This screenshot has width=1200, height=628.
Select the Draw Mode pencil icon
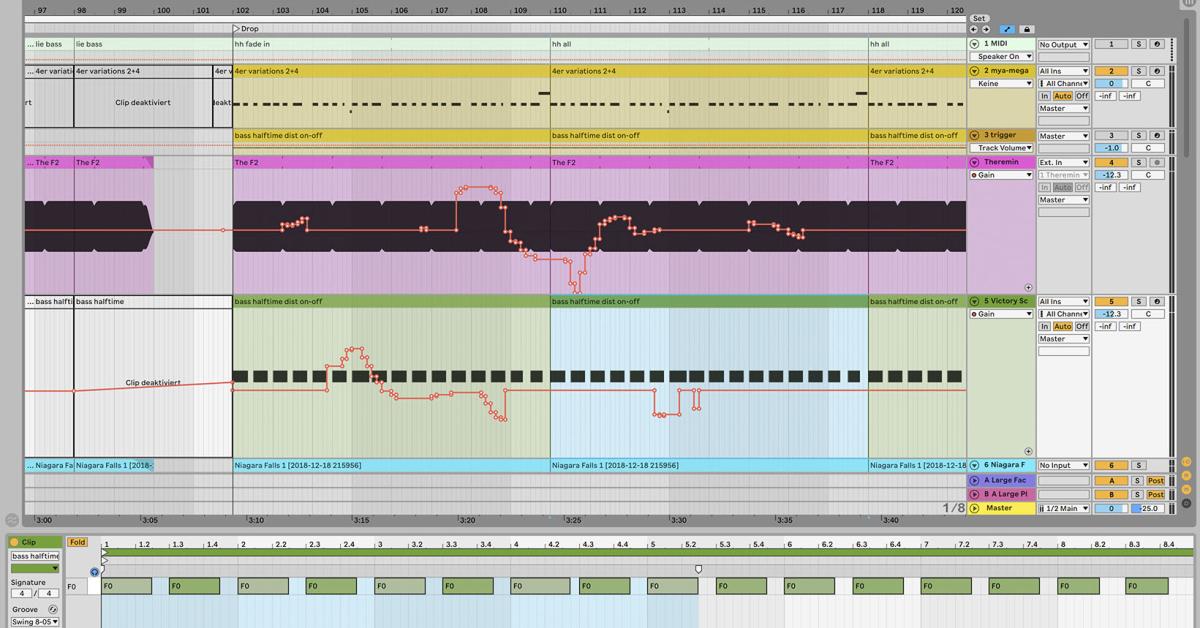[1008, 29]
